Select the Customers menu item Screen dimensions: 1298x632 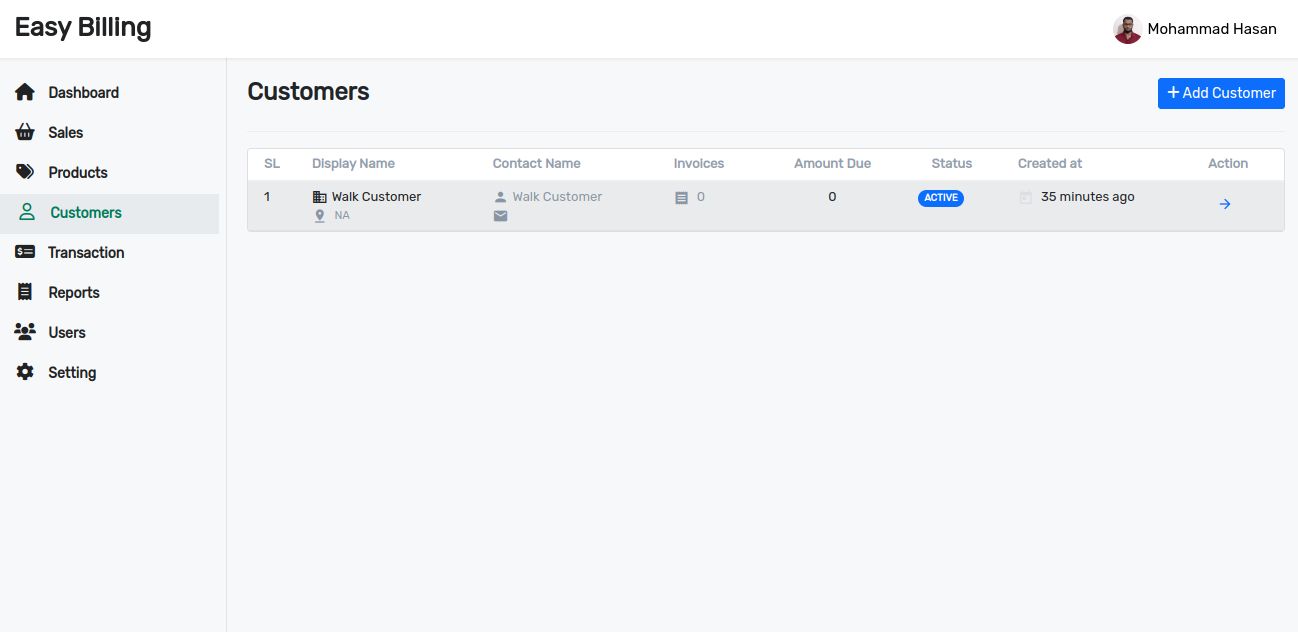[x=110, y=213]
